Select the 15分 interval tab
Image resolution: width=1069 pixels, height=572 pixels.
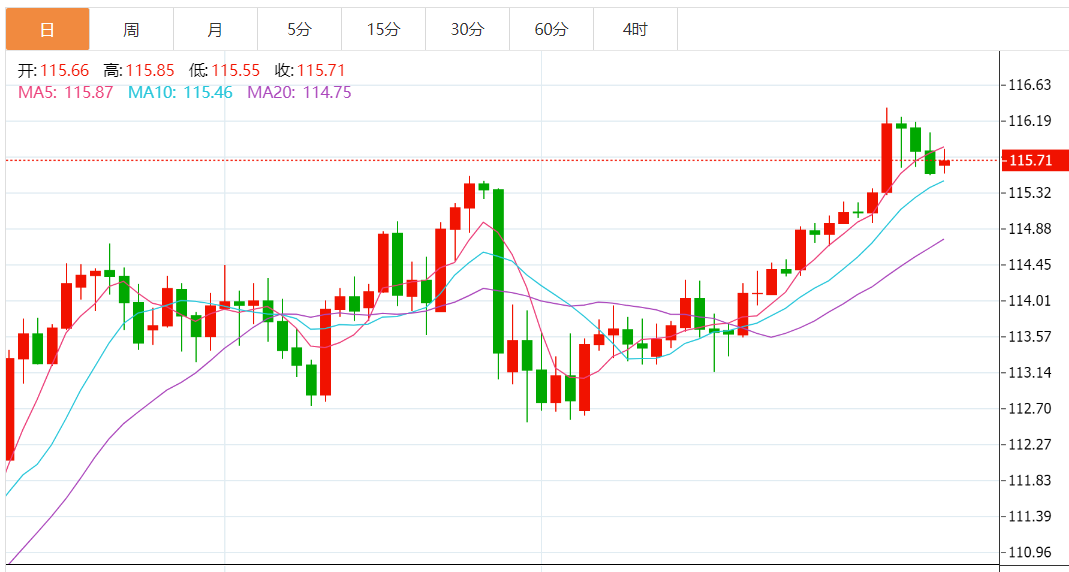[383, 29]
